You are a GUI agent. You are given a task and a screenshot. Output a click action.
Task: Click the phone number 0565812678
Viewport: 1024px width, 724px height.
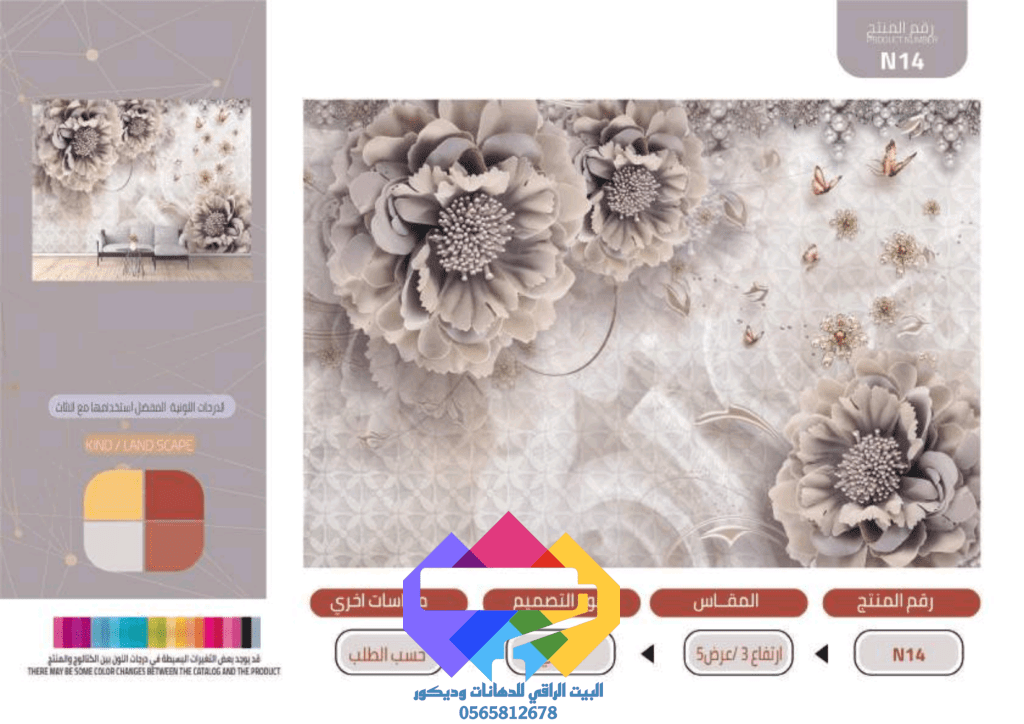508,713
